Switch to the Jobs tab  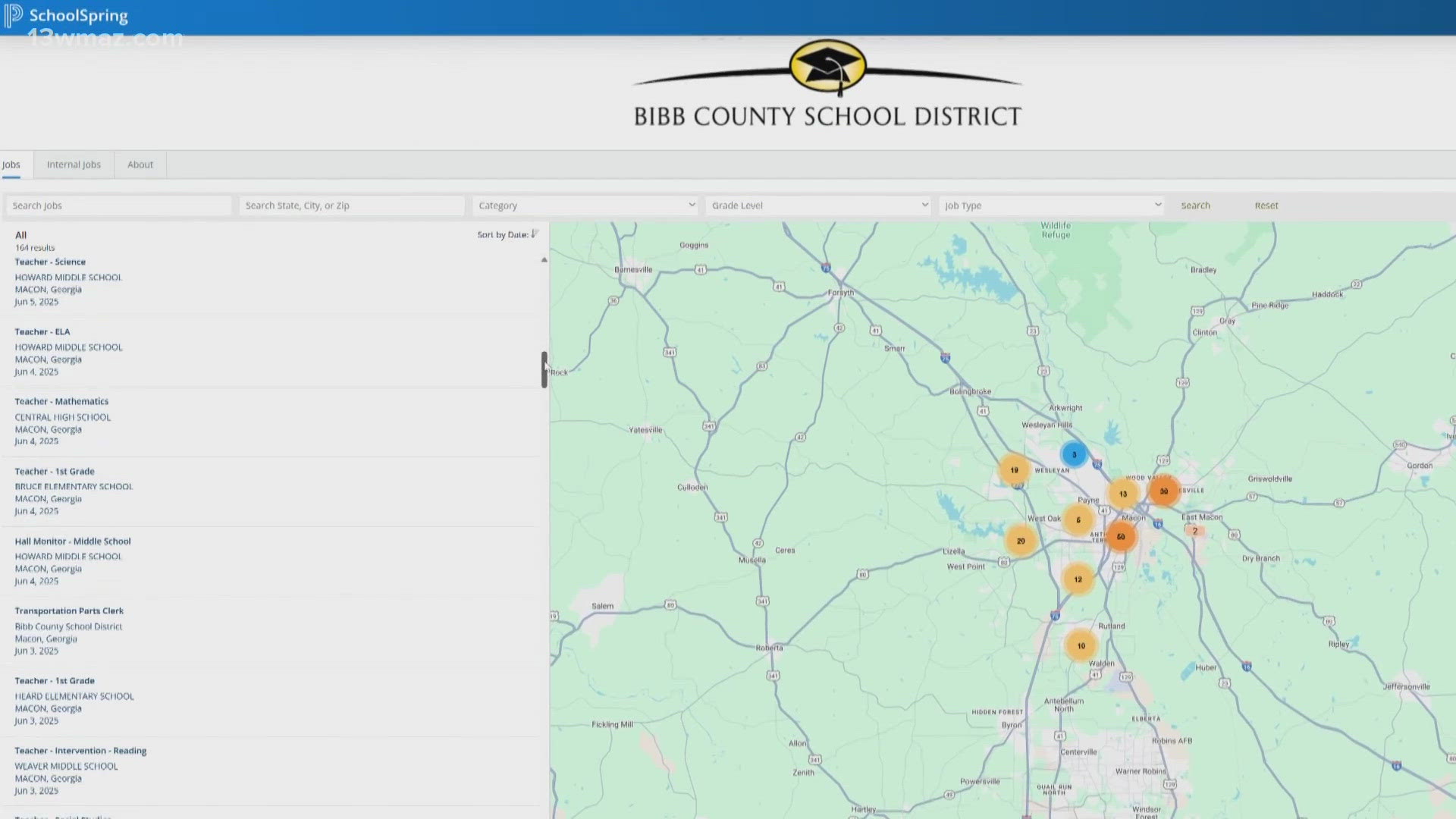[x=11, y=165]
